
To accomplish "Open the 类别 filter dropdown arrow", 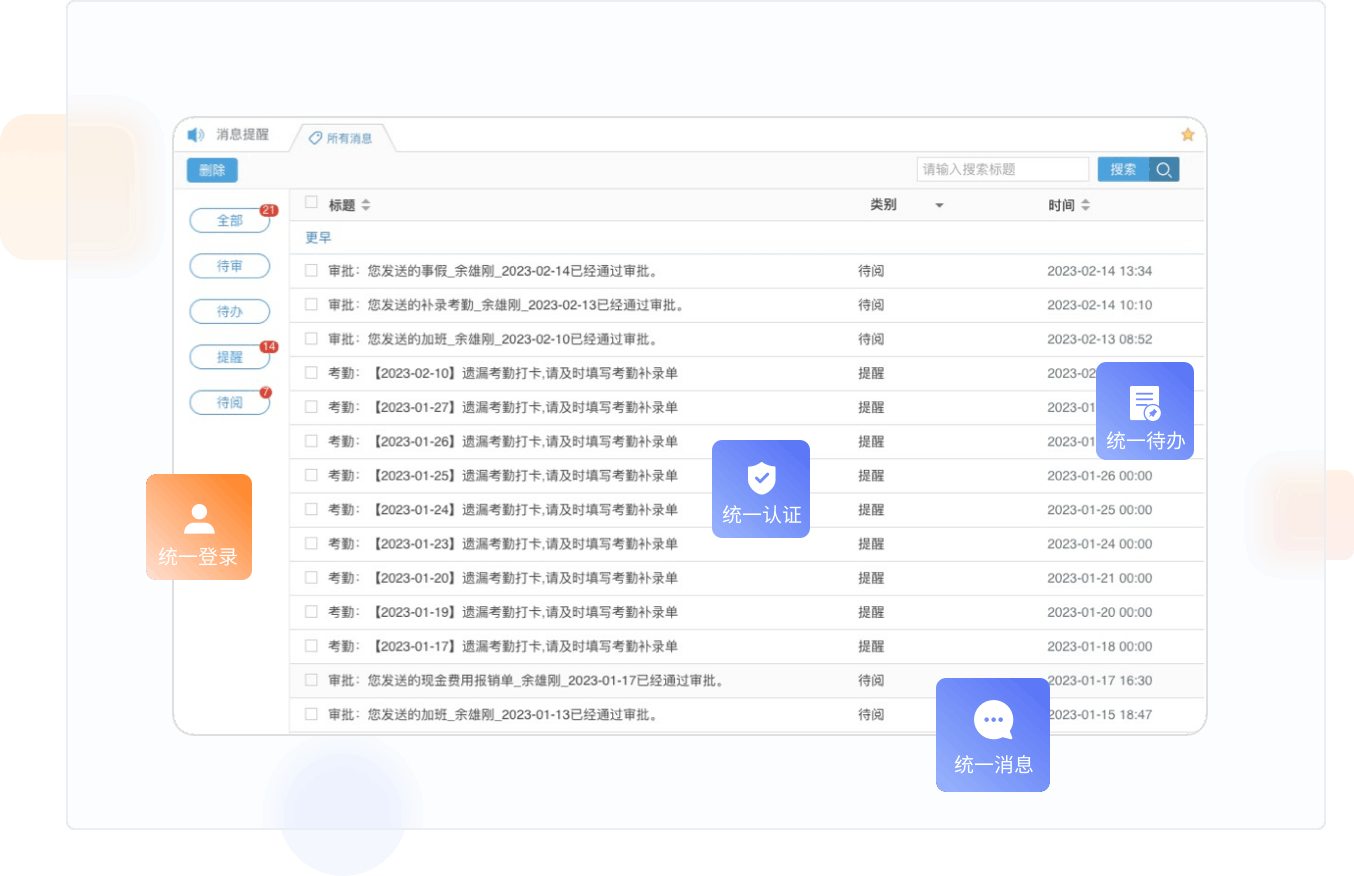I will (939, 206).
